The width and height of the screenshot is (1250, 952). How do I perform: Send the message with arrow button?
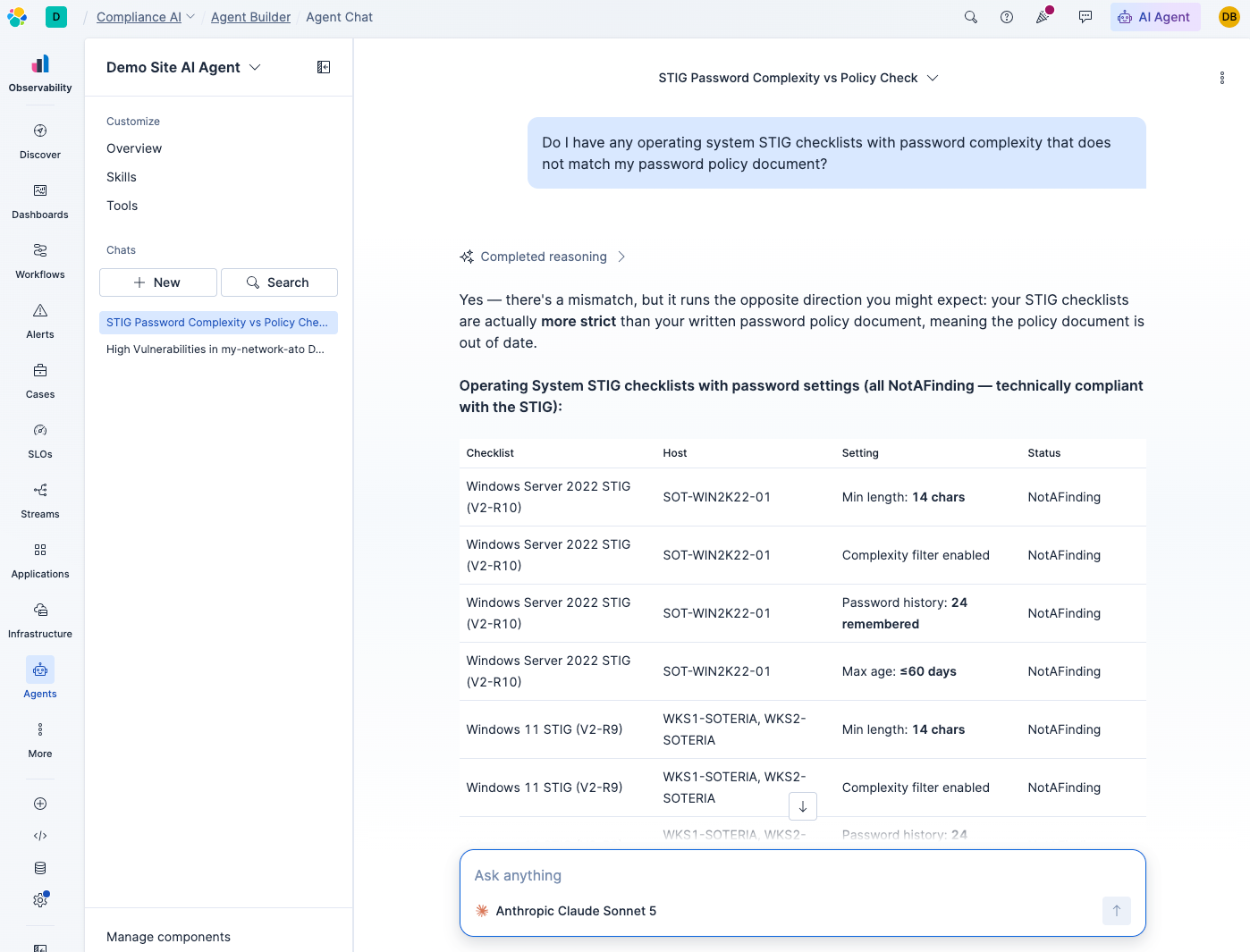pyautogui.click(x=1117, y=911)
